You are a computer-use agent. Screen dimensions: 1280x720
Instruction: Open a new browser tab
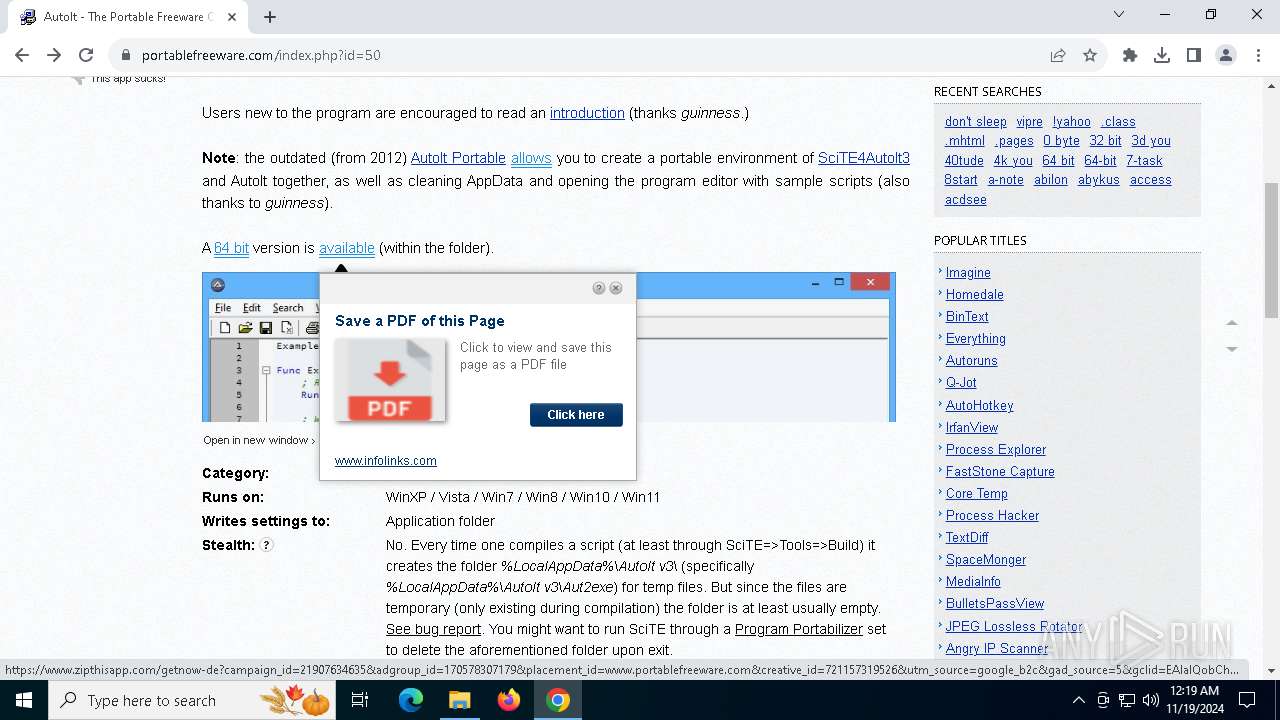(270, 17)
